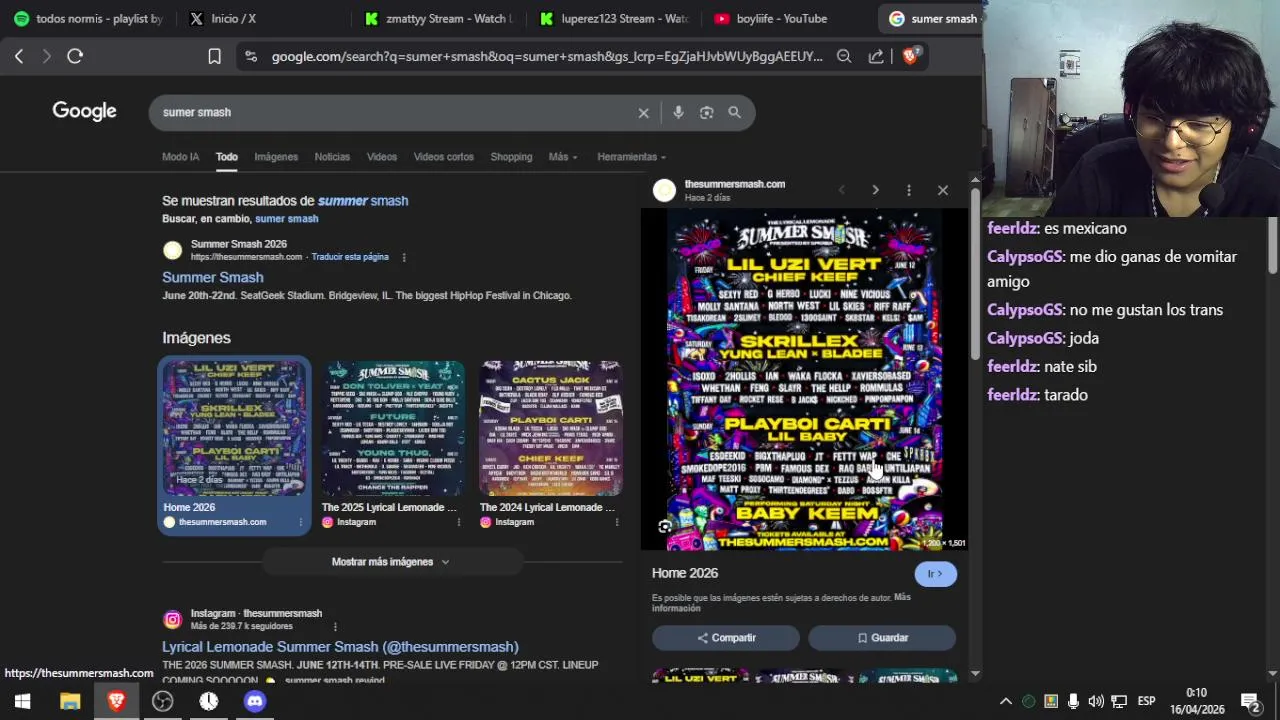
Task: Show previous image in the preview panel
Action: 841,190
